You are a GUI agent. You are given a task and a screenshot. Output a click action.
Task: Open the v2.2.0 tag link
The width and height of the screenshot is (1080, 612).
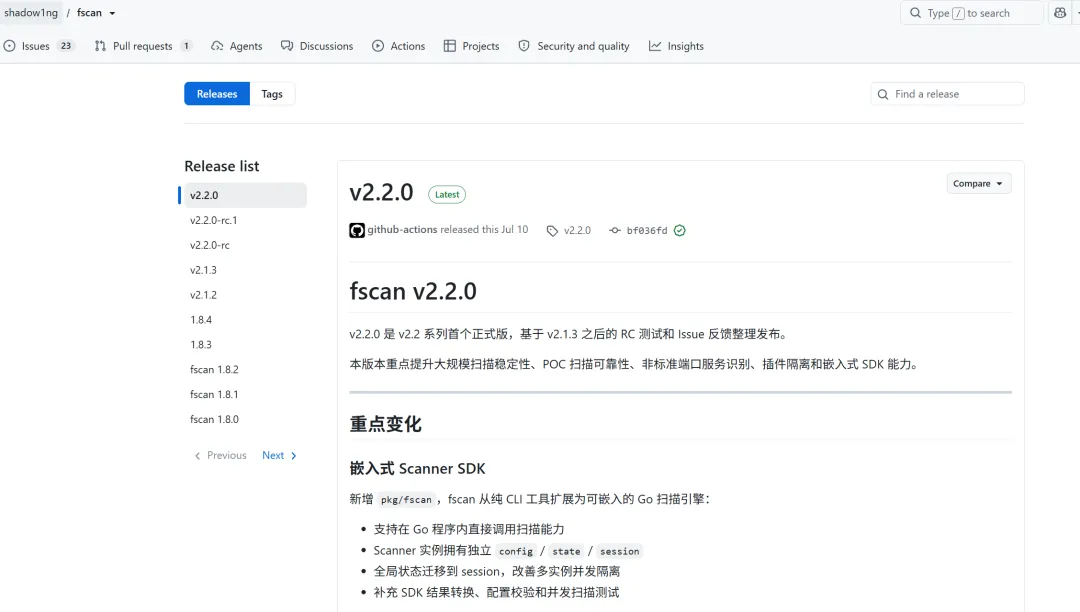[577, 231]
